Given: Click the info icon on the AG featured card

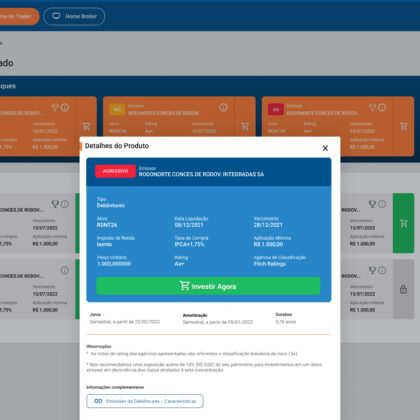Looking at the screenshot, I should click(x=382, y=107).
